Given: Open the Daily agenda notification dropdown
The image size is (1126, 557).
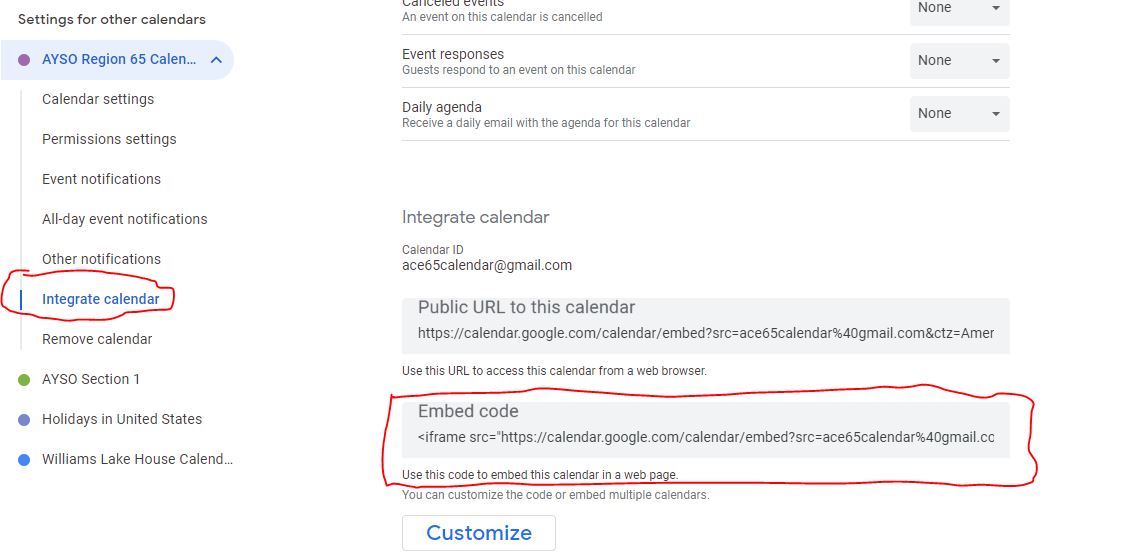Looking at the screenshot, I should tap(959, 114).
